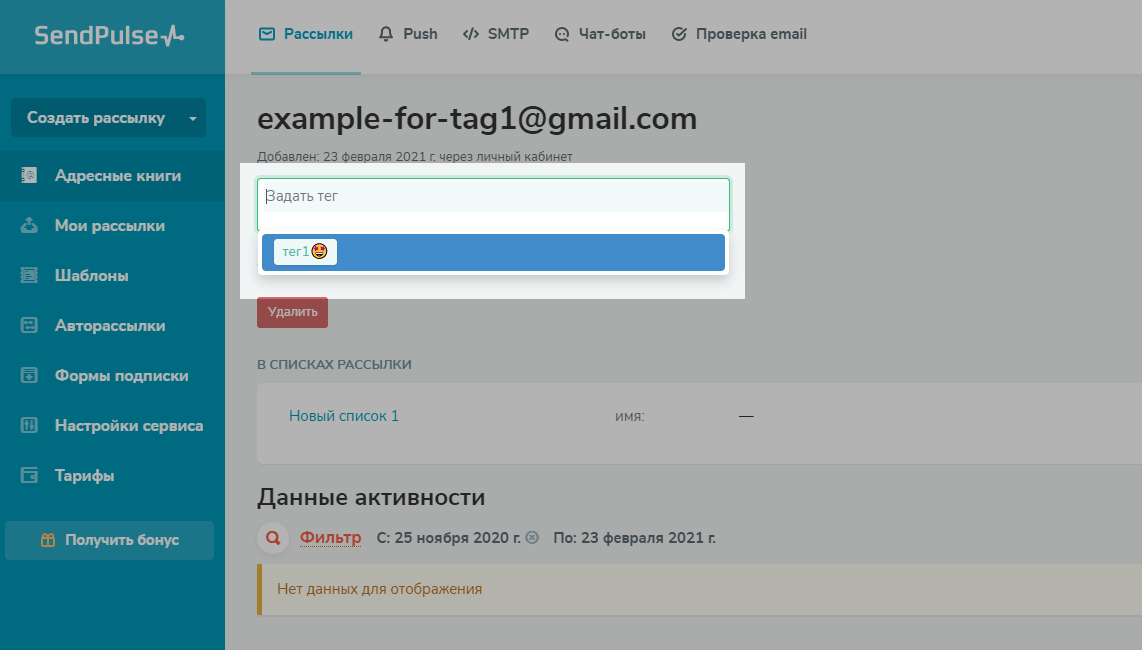Focus the Задать тег input field

493,196
